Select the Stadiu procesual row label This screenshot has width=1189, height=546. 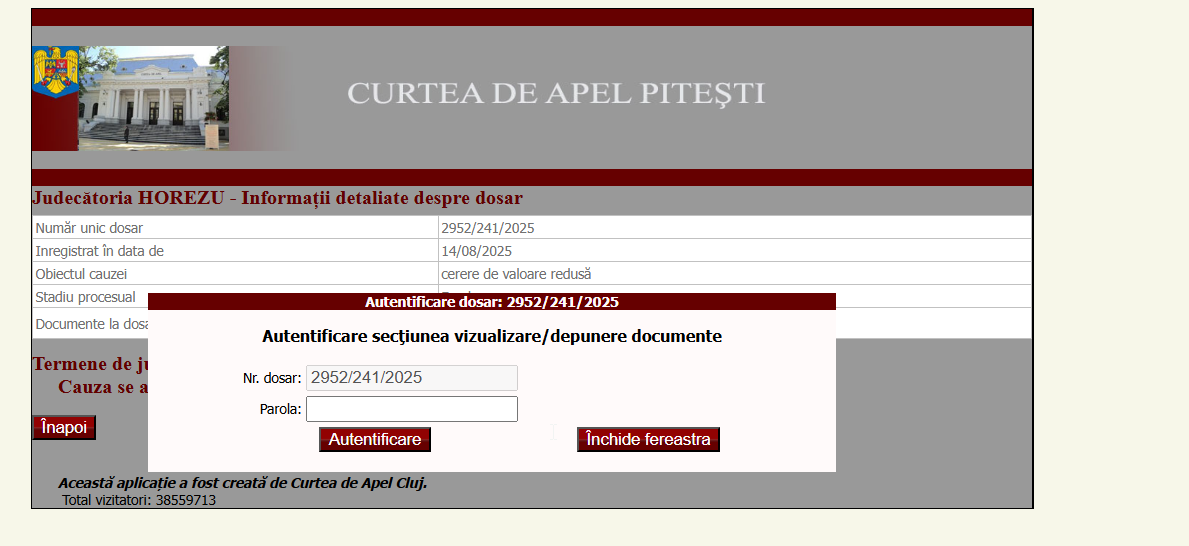(x=85, y=297)
